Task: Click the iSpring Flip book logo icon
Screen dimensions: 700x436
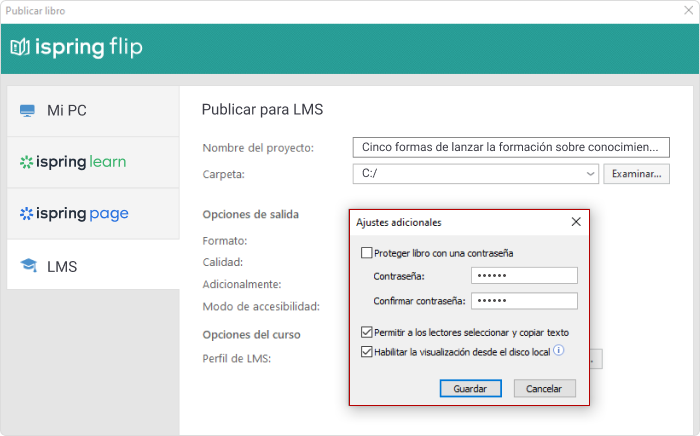Action: (x=20, y=47)
